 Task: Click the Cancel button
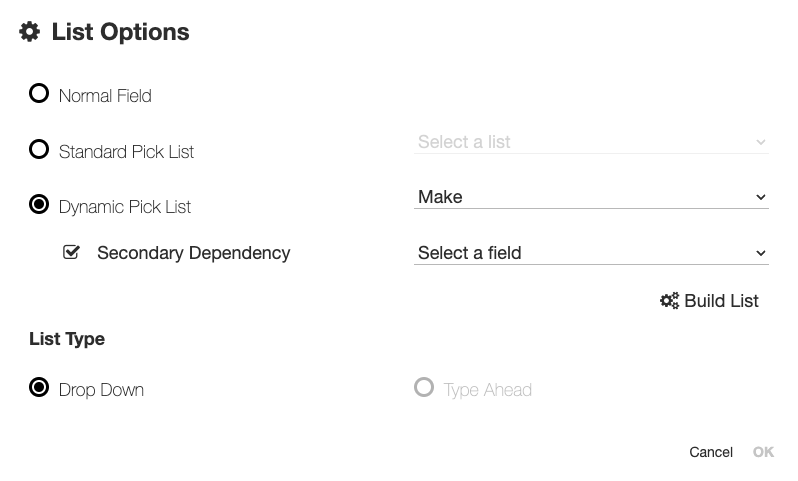click(711, 453)
